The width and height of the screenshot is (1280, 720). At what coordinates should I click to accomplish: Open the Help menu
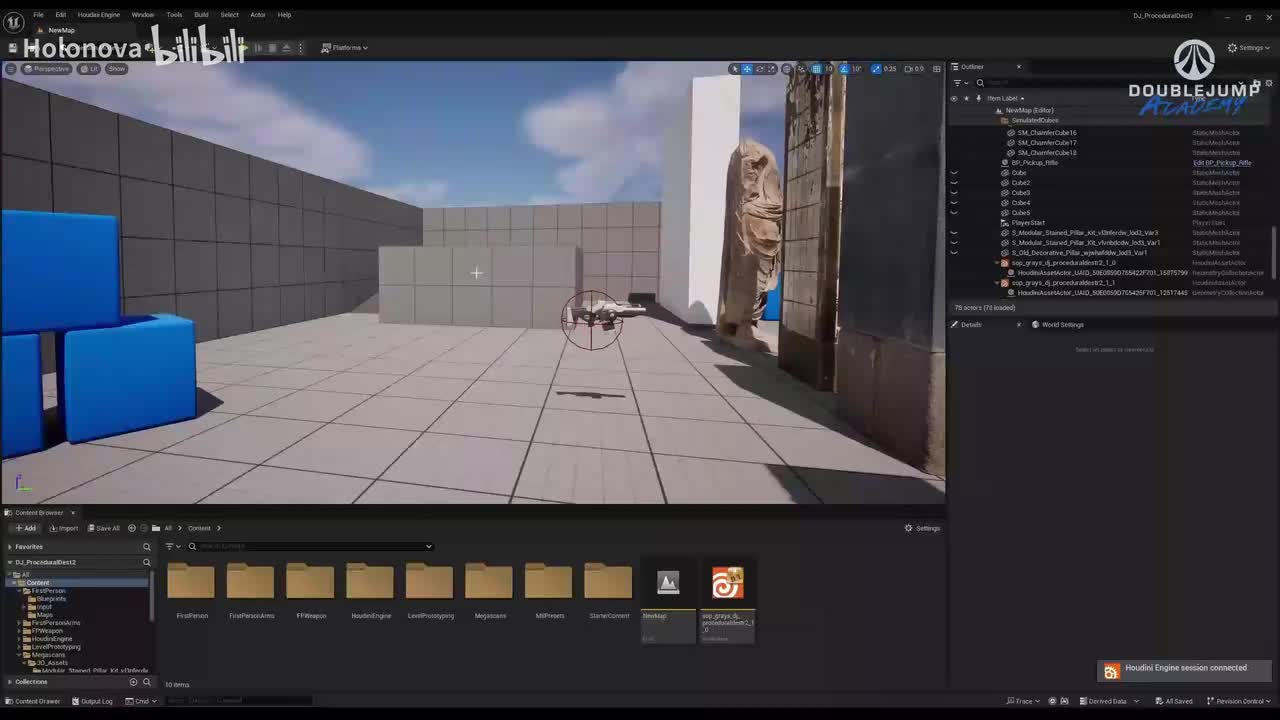[x=284, y=15]
